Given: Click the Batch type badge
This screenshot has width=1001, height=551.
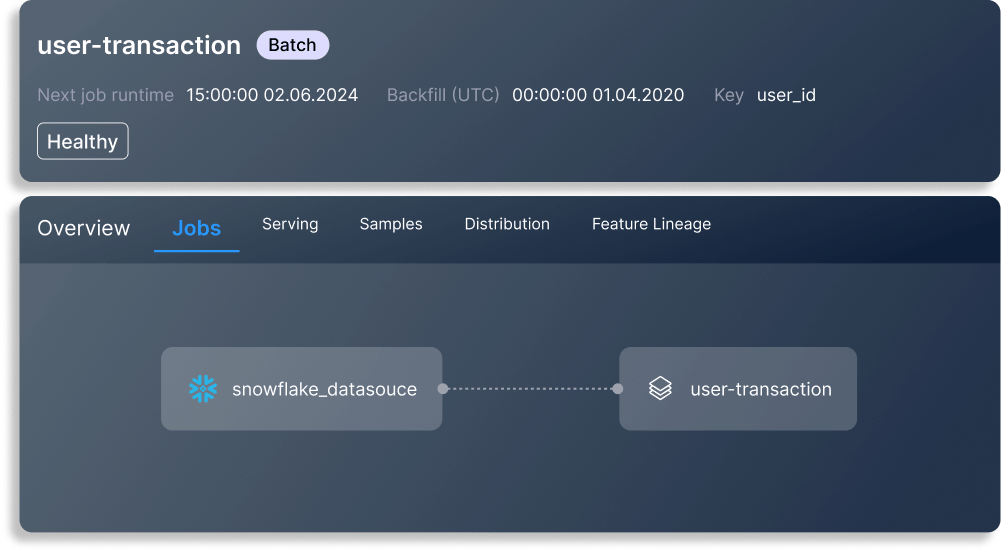Looking at the screenshot, I should click(x=292, y=45).
